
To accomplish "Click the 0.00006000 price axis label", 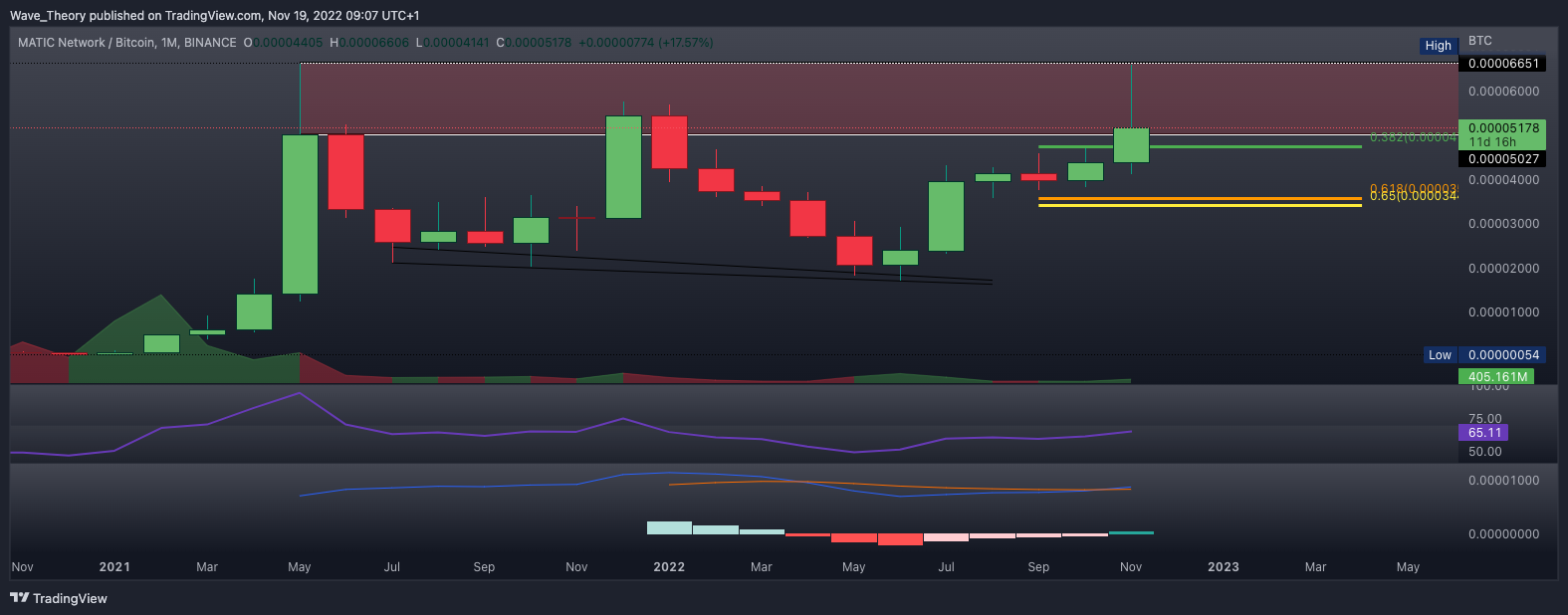I will [x=1503, y=92].
